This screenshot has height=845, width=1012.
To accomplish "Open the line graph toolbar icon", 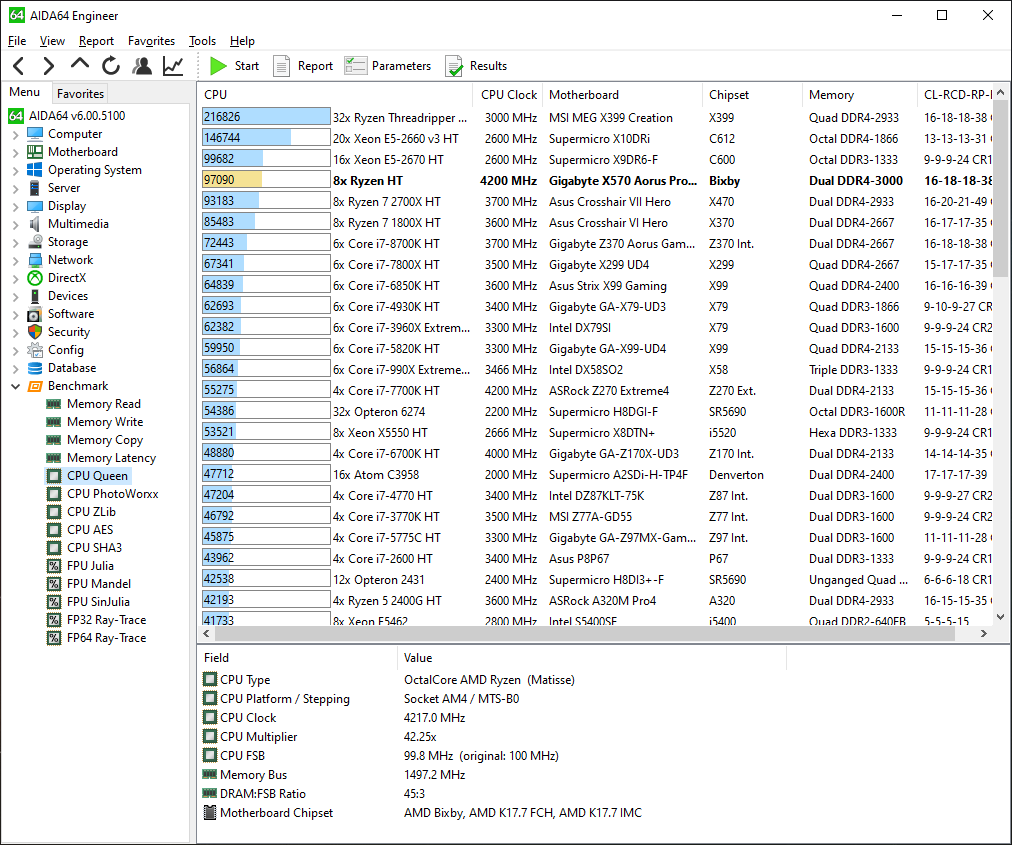I will [x=173, y=66].
